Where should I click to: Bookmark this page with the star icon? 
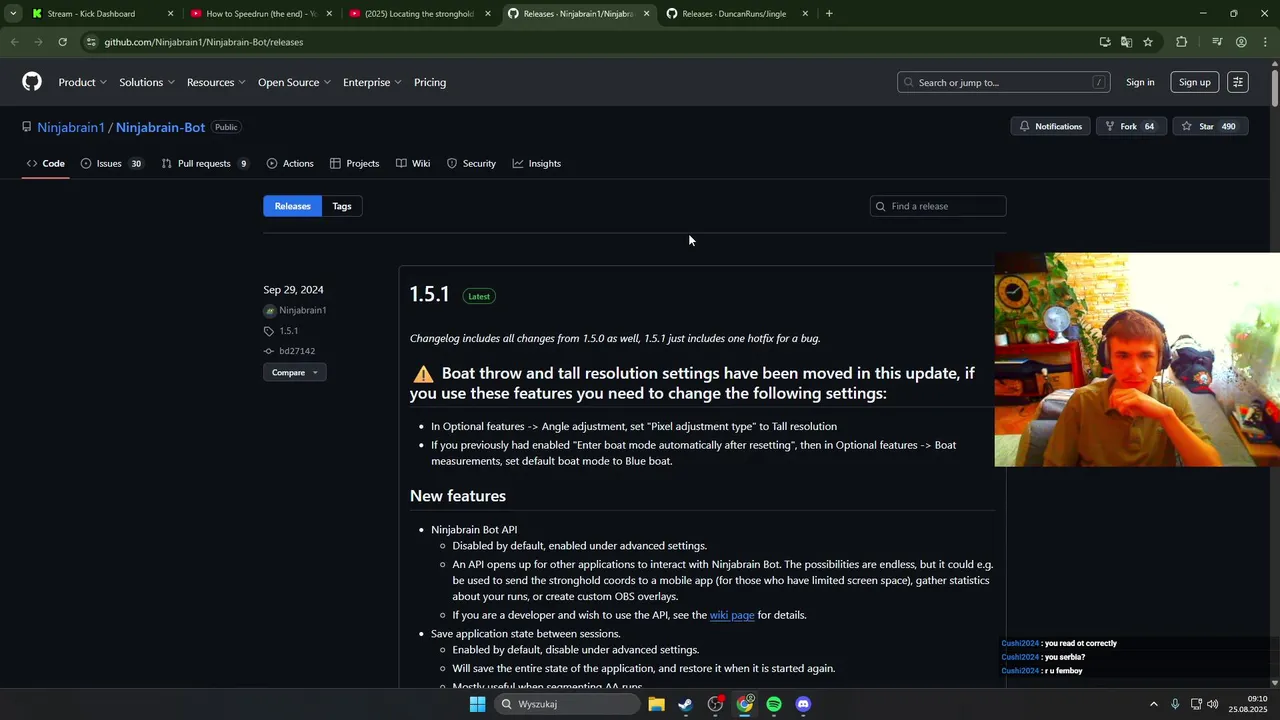(1148, 42)
